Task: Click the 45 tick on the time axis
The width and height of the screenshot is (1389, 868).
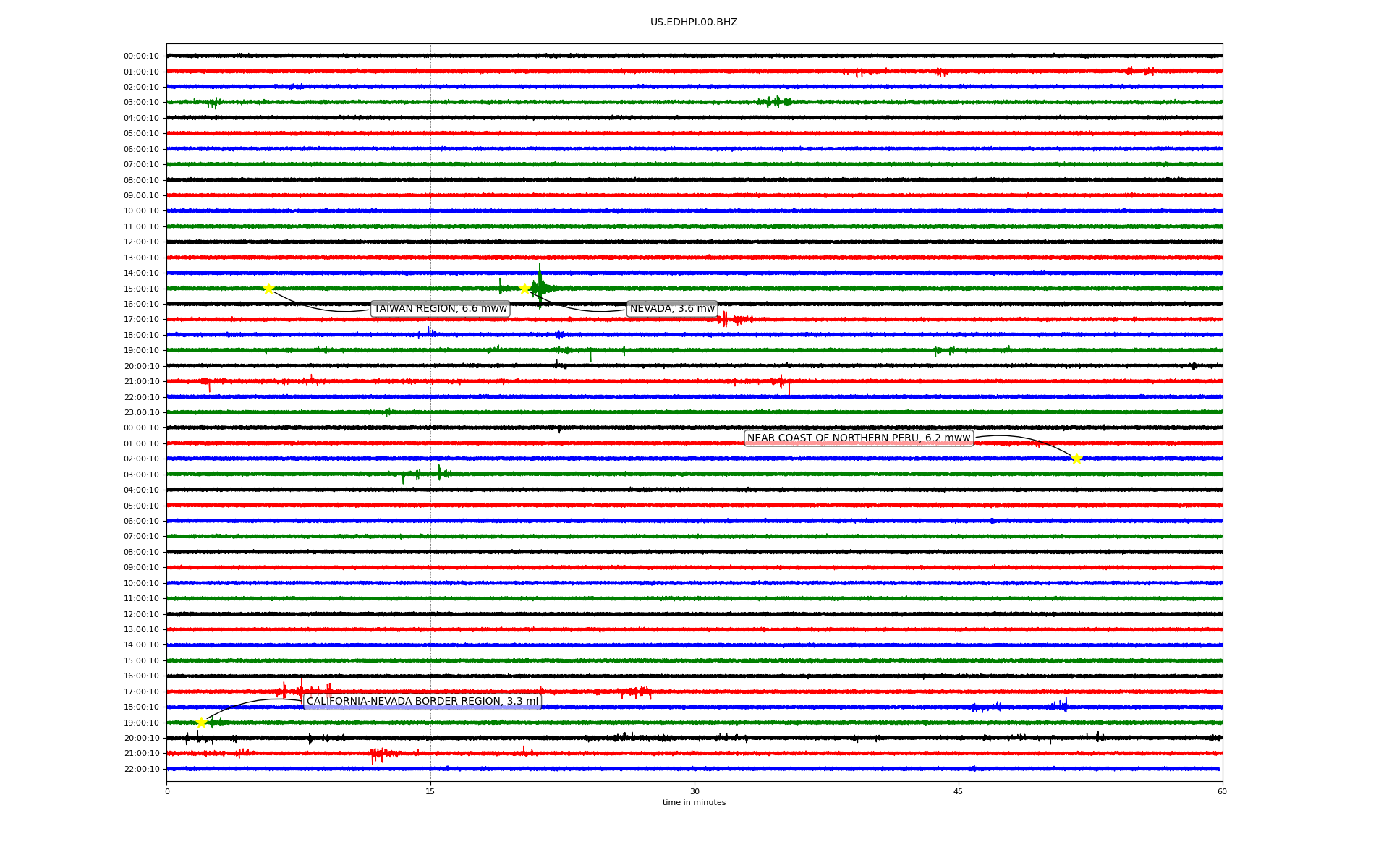Action: pyautogui.click(x=959, y=791)
